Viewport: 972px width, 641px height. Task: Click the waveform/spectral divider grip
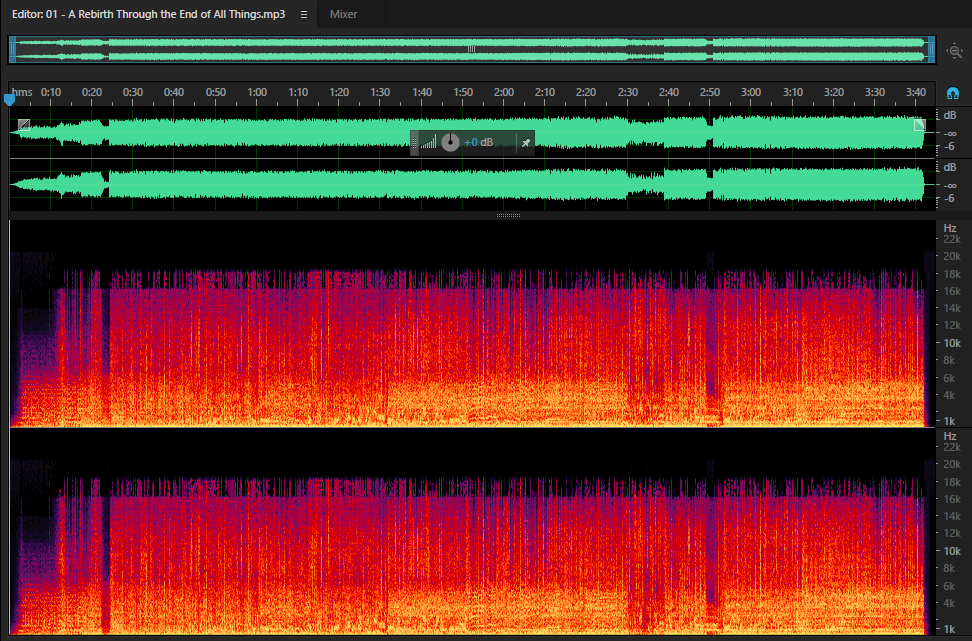pyautogui.click(x=508, y=216)
